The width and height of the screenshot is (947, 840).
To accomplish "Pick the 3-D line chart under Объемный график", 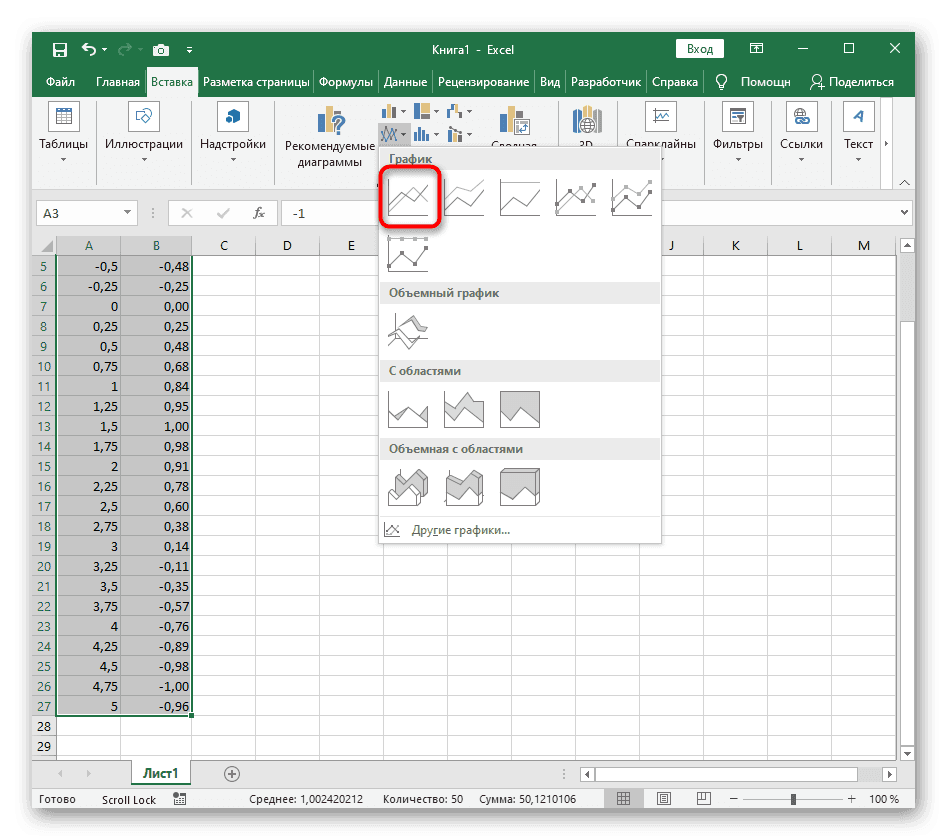I will [408, 328].
